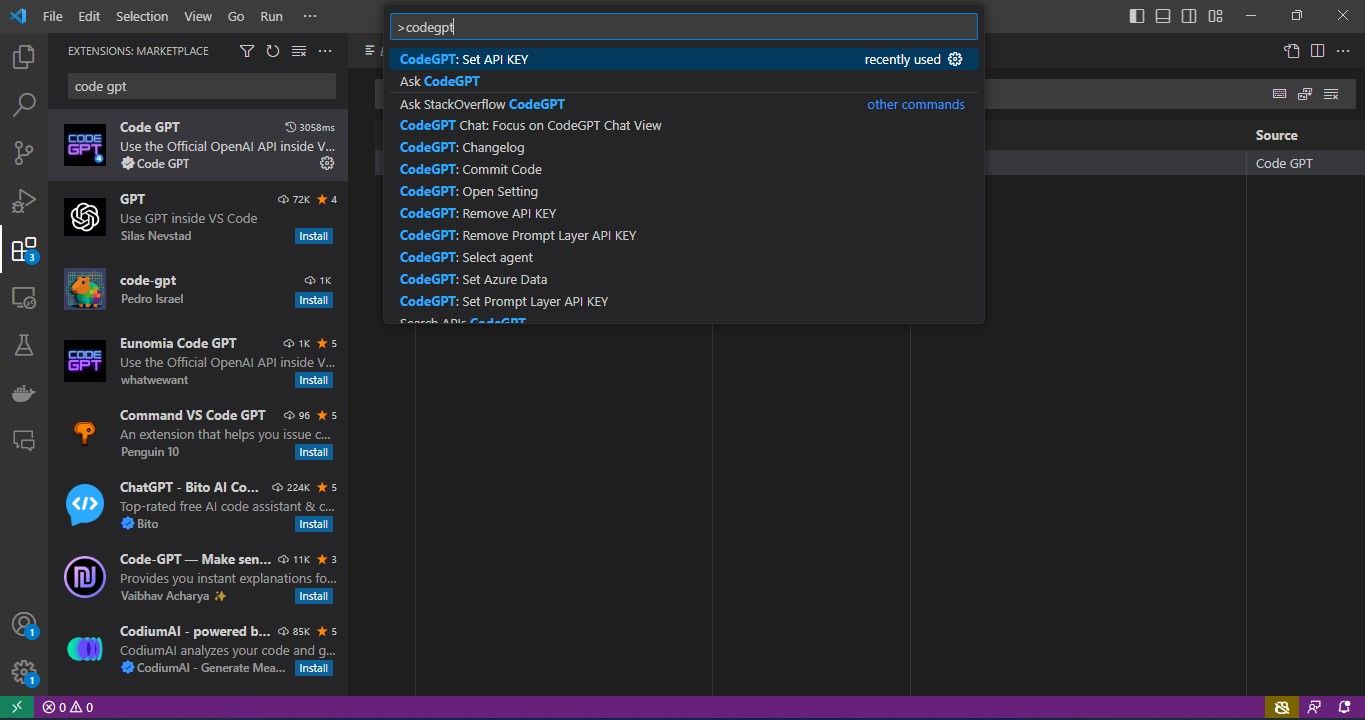Click inside the command palette input field
1365x720 pixels.
point(683,26)
